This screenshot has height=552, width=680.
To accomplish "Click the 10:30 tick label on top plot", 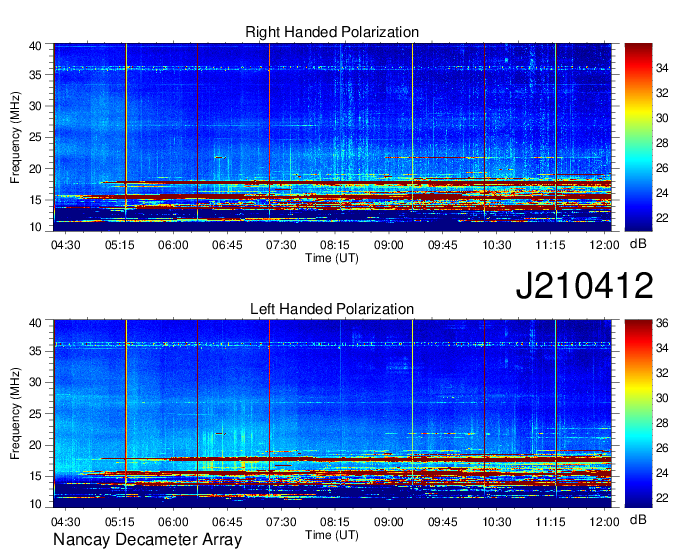I will [497, 245].
